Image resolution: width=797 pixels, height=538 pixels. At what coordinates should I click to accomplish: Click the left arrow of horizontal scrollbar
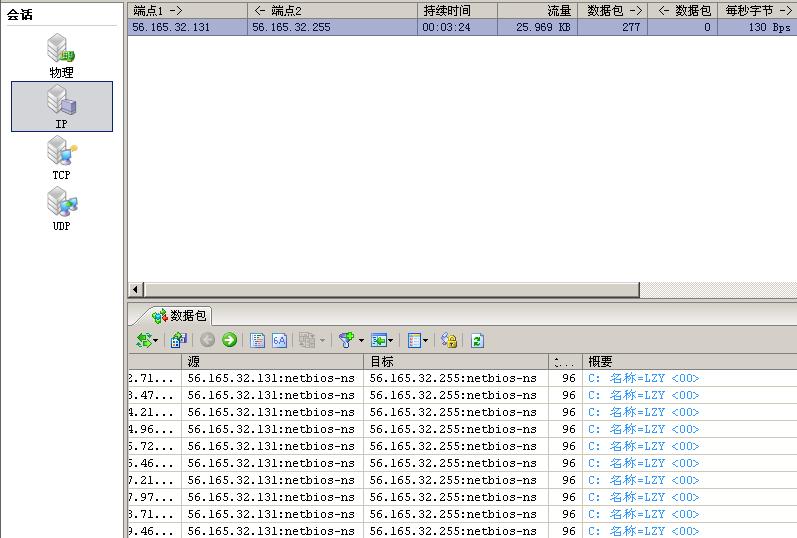(x=135, y=289)
